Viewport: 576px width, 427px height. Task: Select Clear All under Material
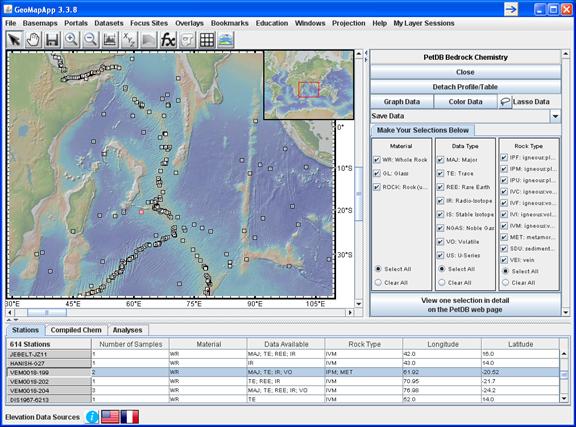click(x=378, y=283)
